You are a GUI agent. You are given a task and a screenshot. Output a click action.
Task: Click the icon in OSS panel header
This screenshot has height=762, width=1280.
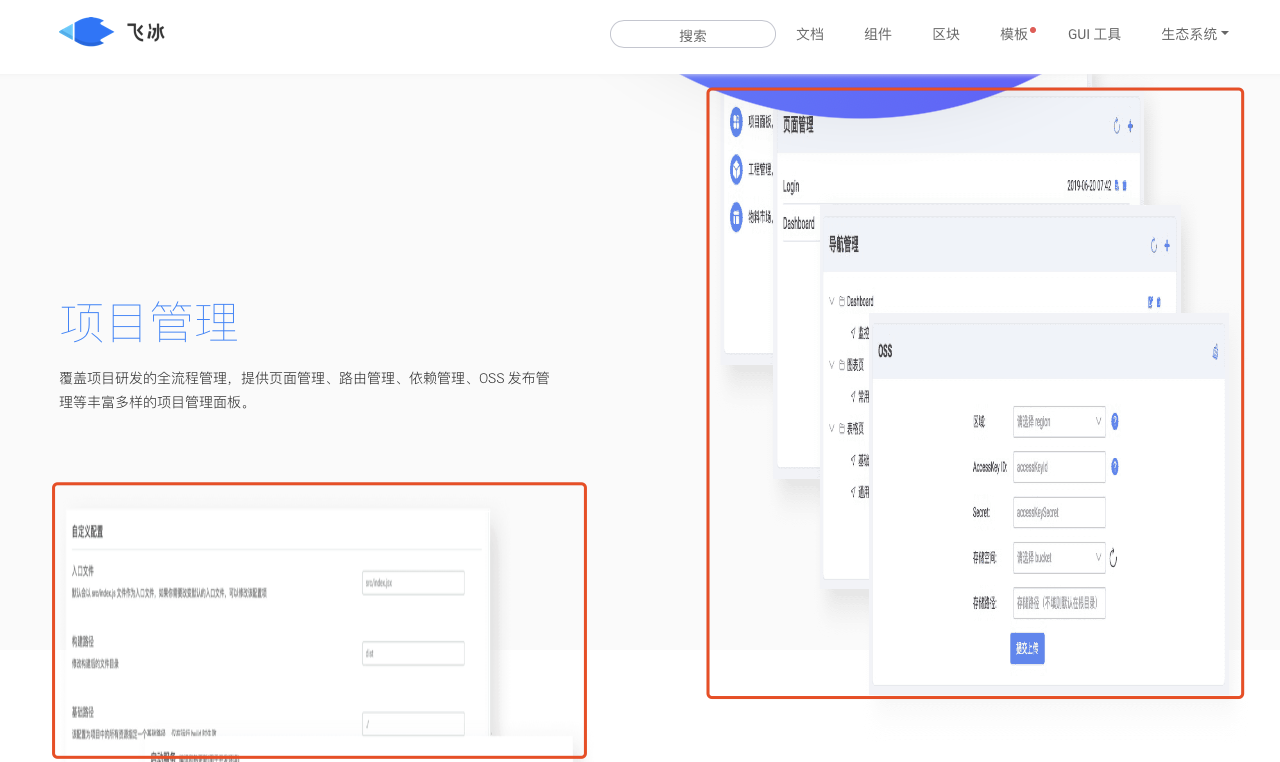pos(1215,352)
